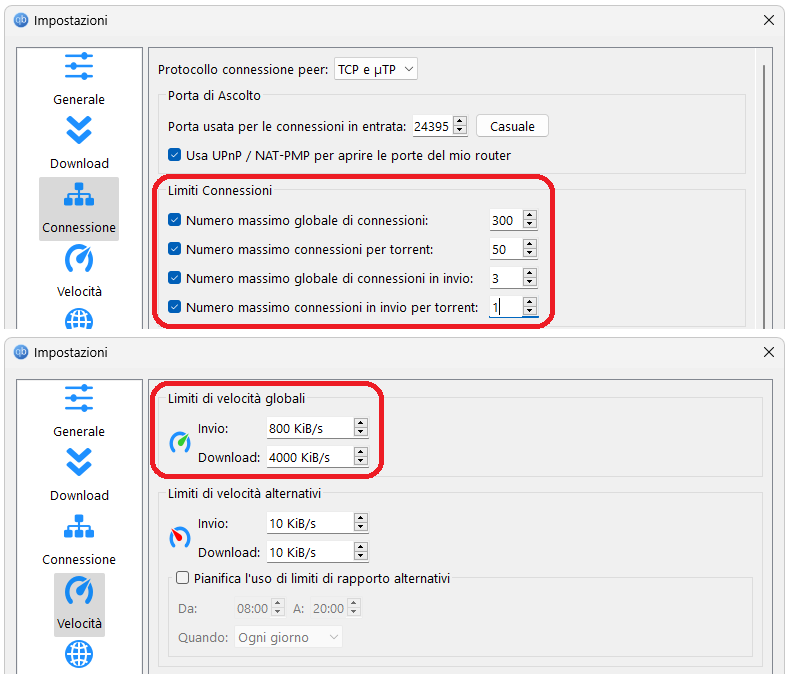This screenshot has height=674, width=792.
Task: Click alternative Invio field 10 KiB/s
Action: (310, 523)
